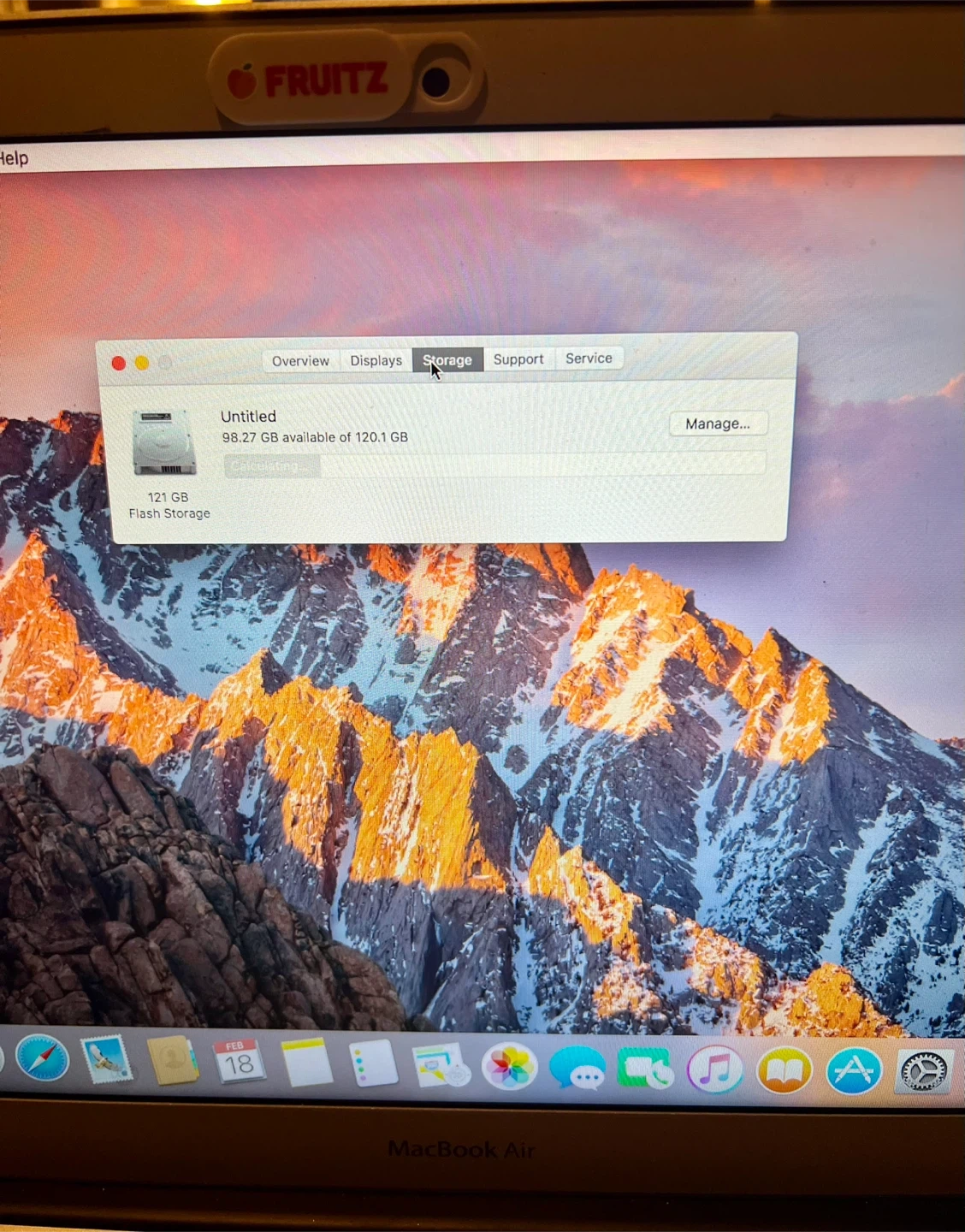The height and width of the screenshot is (1232, 965).
Task: Click the Manage... storage button
Action: pos(717,424)
